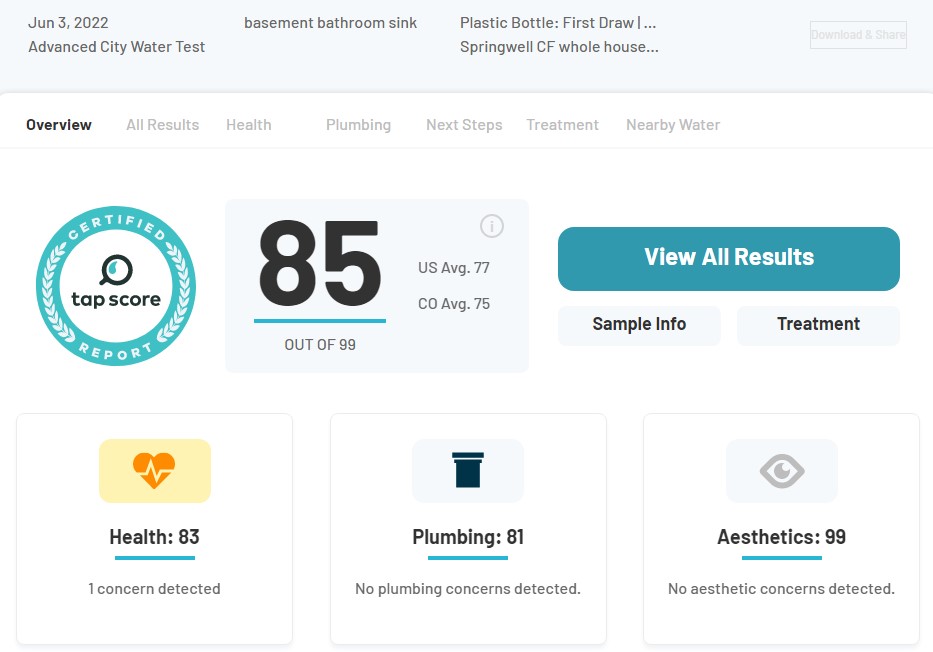Screen dimensions: 933x652
Task: Click the Aesthetics eye icon
Action: coord(781,471)
